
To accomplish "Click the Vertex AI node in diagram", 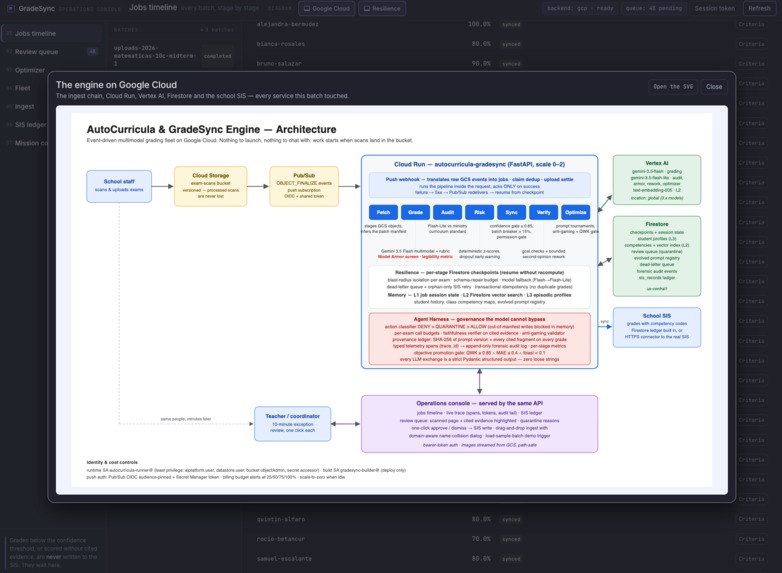I will tap(657, 180).
